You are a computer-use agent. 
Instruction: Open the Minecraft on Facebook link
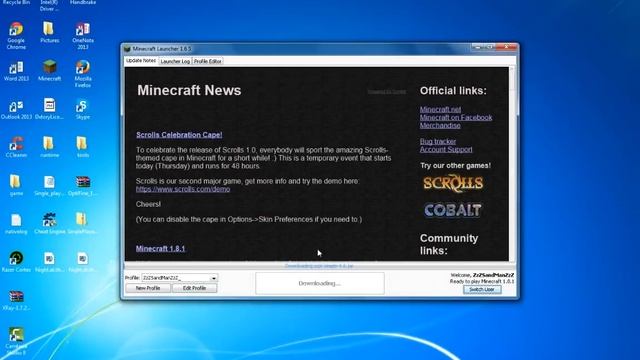(x=456, y=118)
